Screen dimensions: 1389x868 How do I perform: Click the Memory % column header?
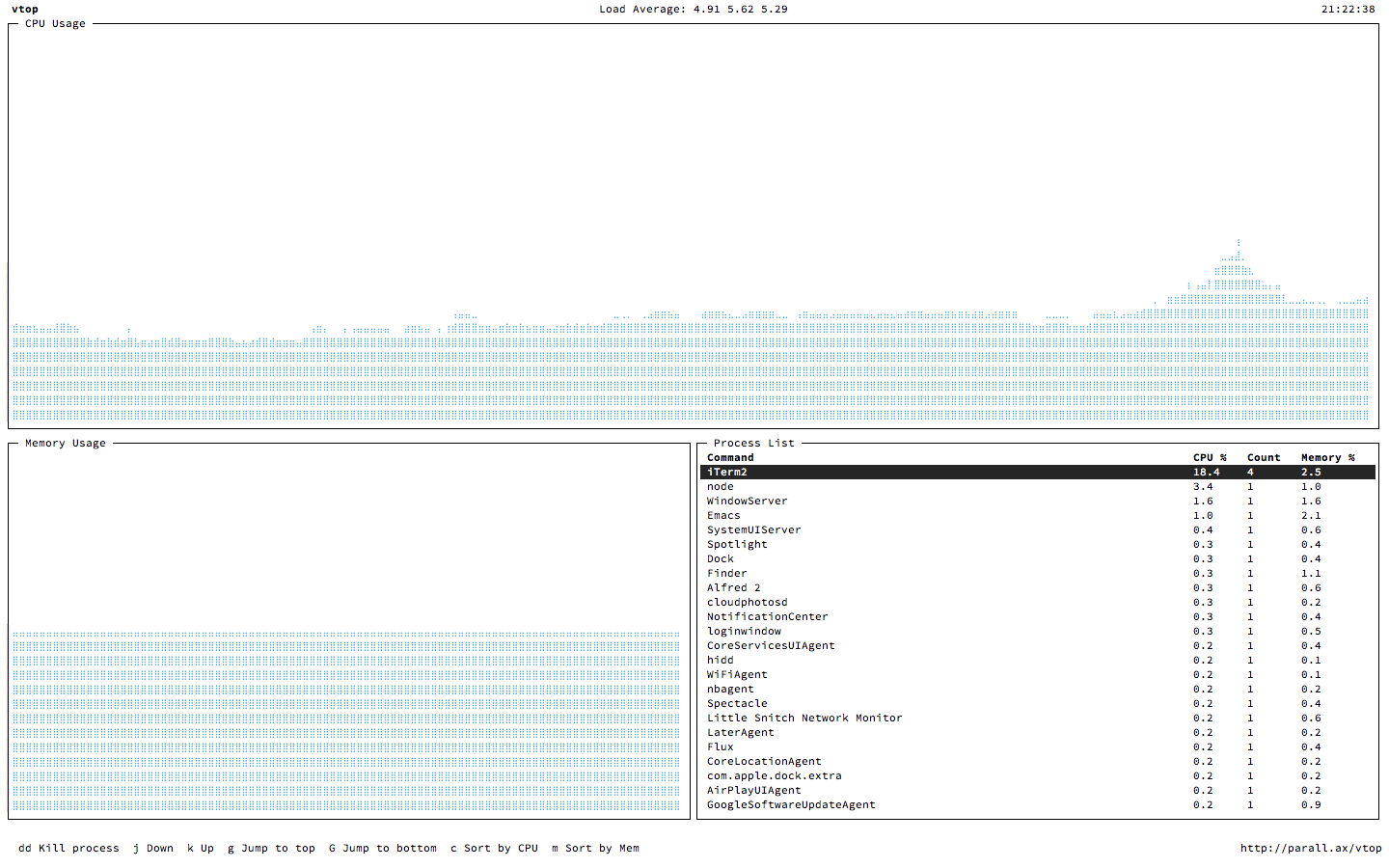(x=1327, y=458)
